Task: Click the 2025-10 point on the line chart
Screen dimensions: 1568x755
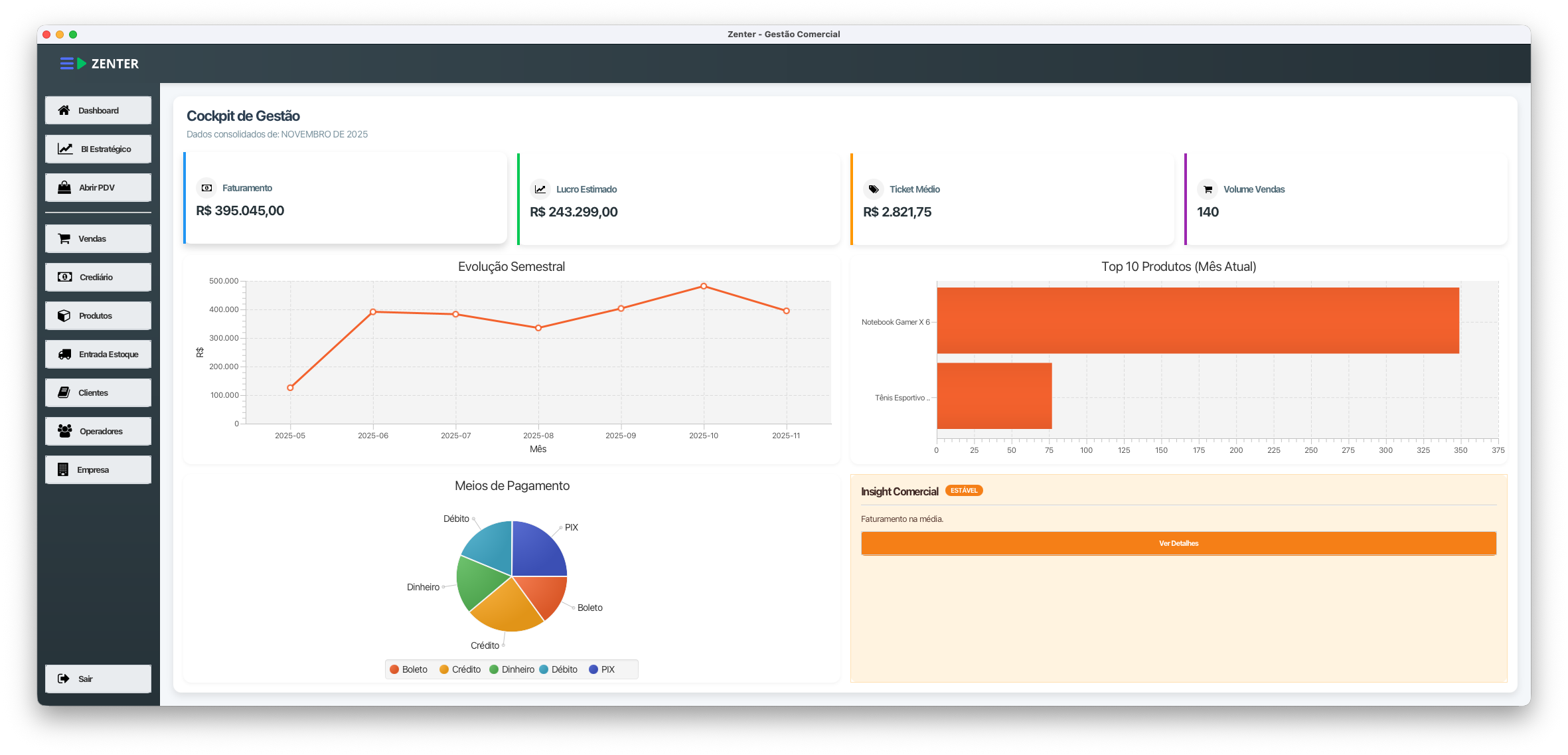Action: tap(704, 286)
